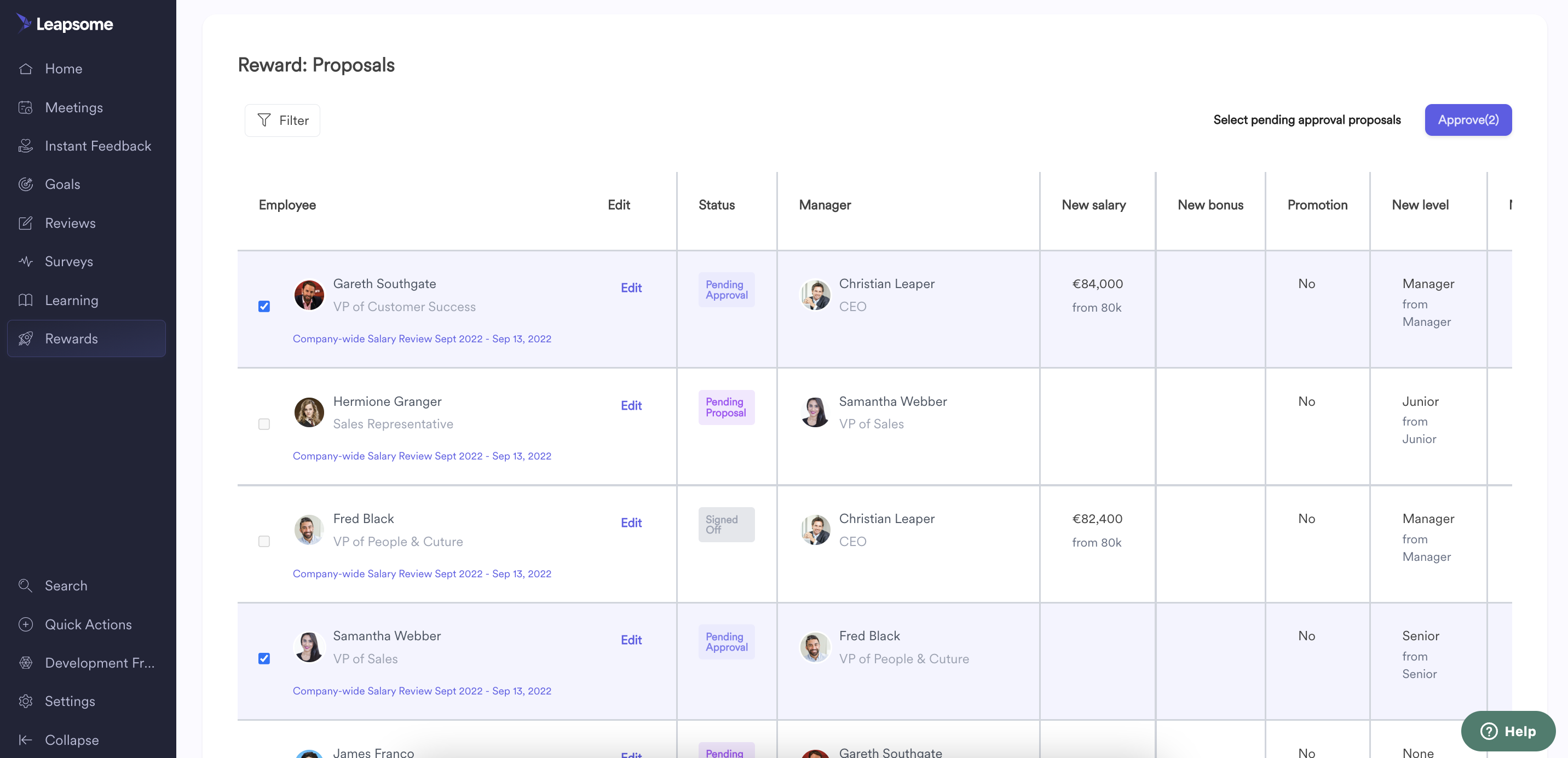Edit Hermione Granger's proposal
The height and width of the screenshot is (758, 1568).
point(631,405)
